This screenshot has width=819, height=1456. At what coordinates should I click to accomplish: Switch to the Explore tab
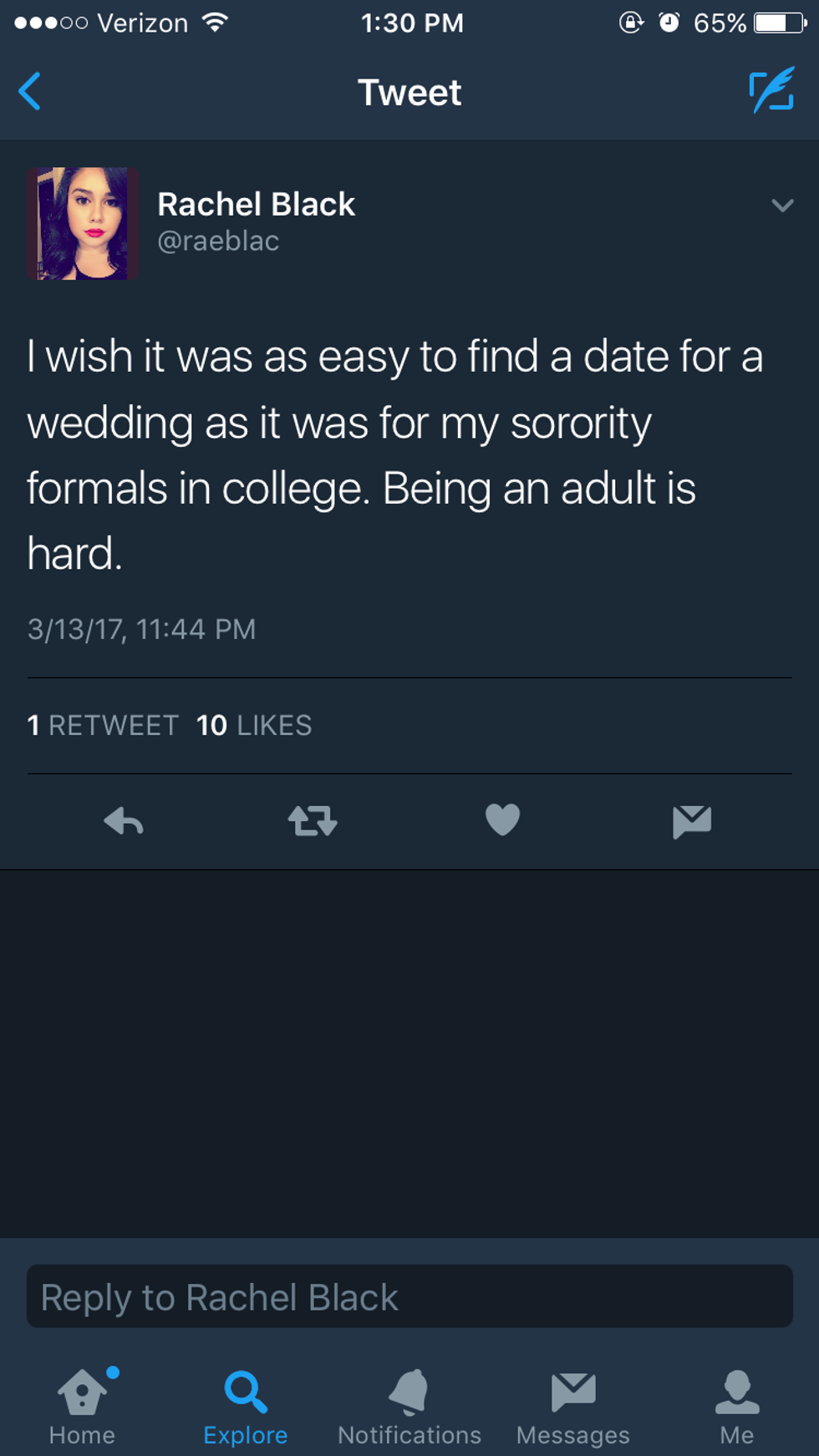245,1407
